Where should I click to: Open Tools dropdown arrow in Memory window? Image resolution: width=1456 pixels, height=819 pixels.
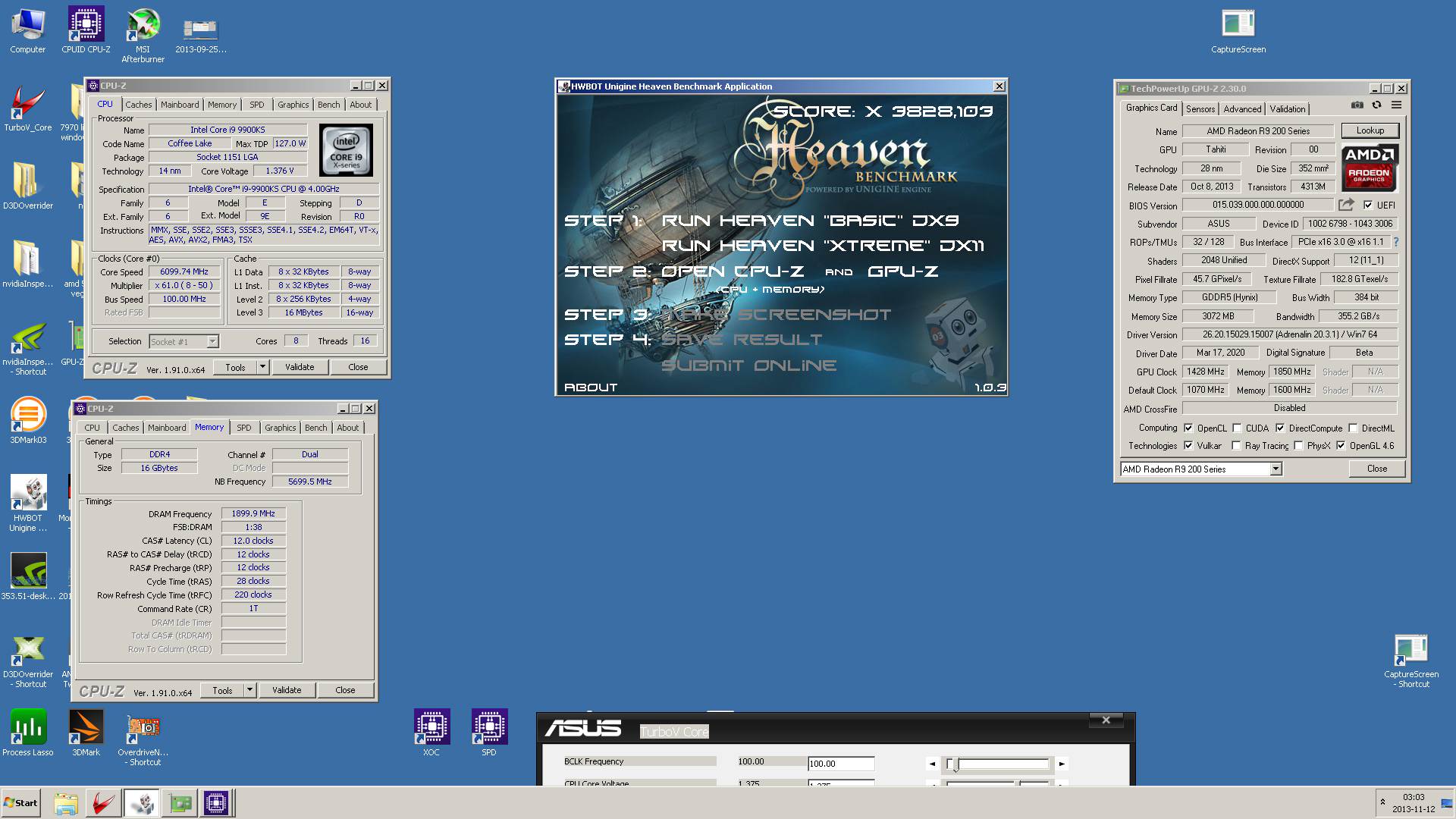(x=249, y=690)
